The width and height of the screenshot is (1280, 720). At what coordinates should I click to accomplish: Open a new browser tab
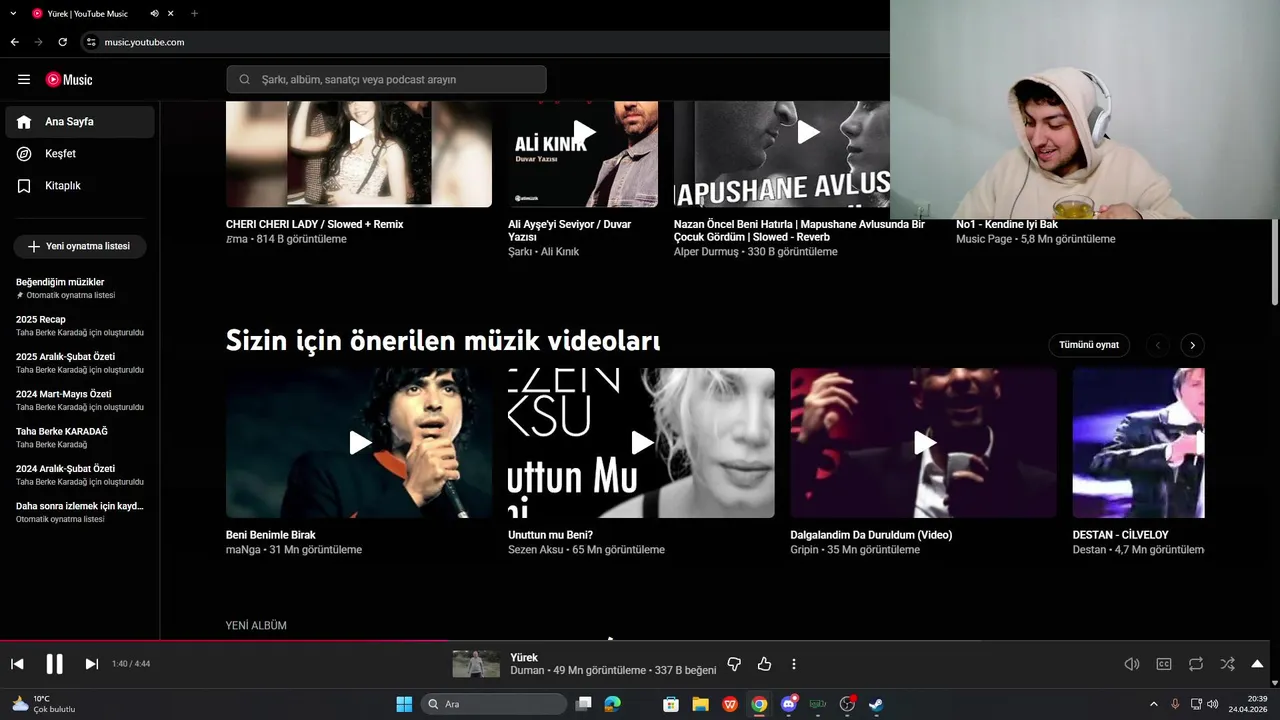[194, 13]
